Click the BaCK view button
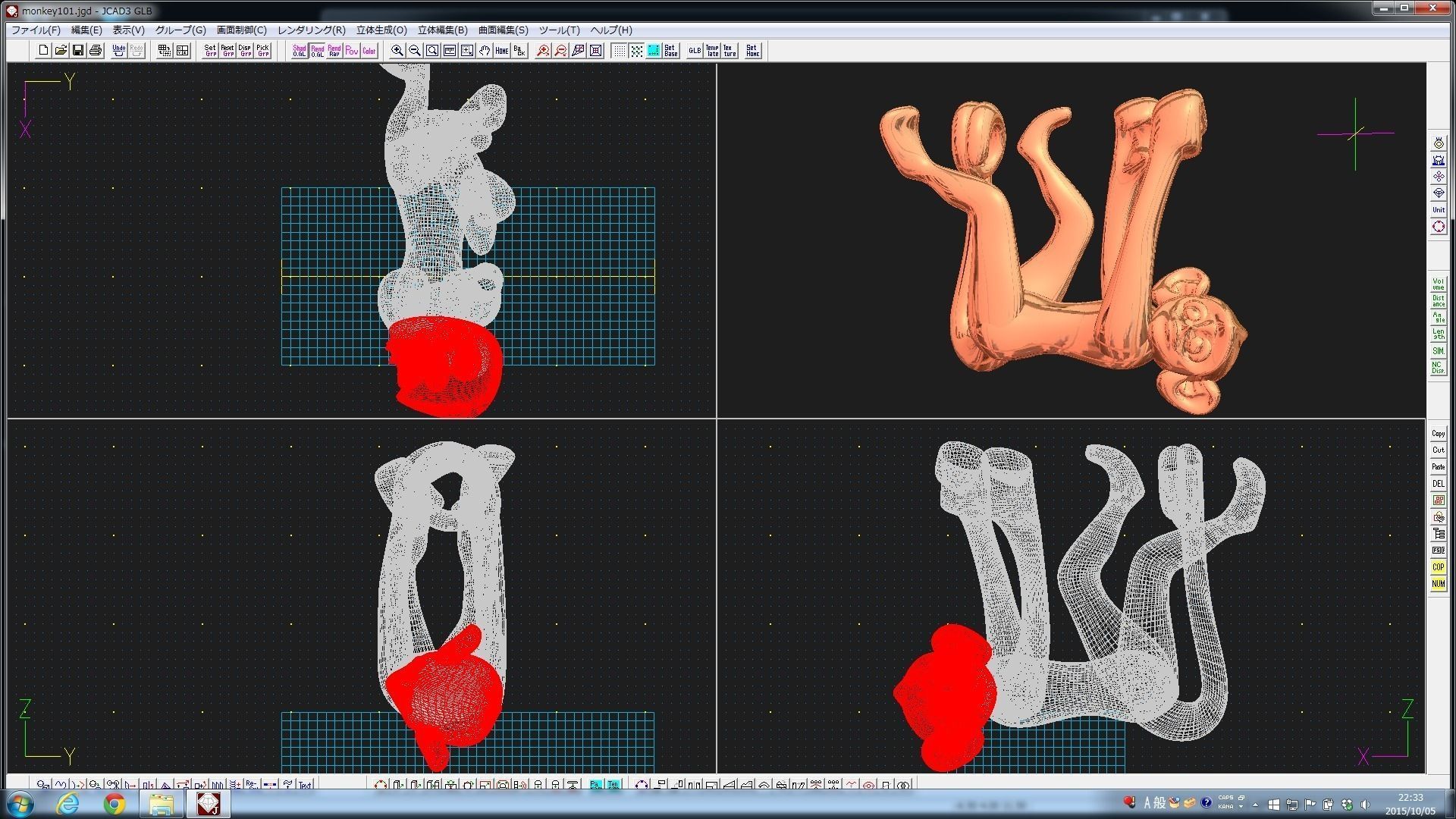The height and width of the screenshot is (819, 1456). click(x=519, y=51)
